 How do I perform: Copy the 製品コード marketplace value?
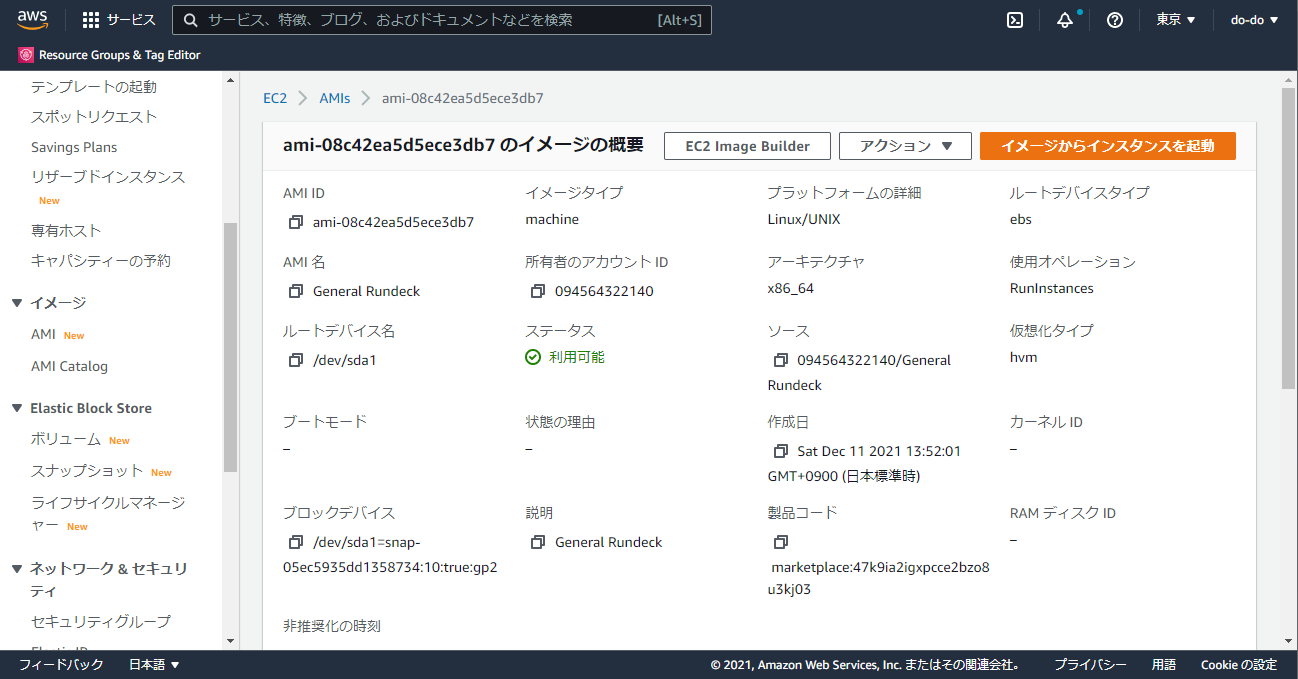pos(780,542)
